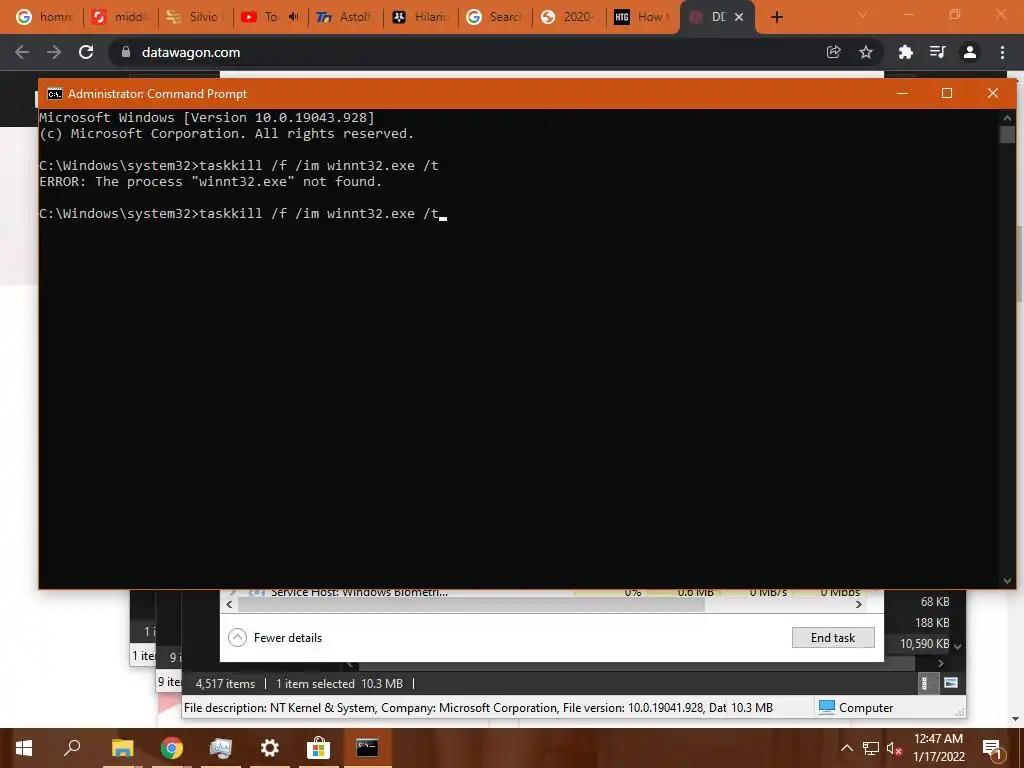Go back in Chrome history
The height and width of the screenshot is (768, 1024).
pos(22,52)
